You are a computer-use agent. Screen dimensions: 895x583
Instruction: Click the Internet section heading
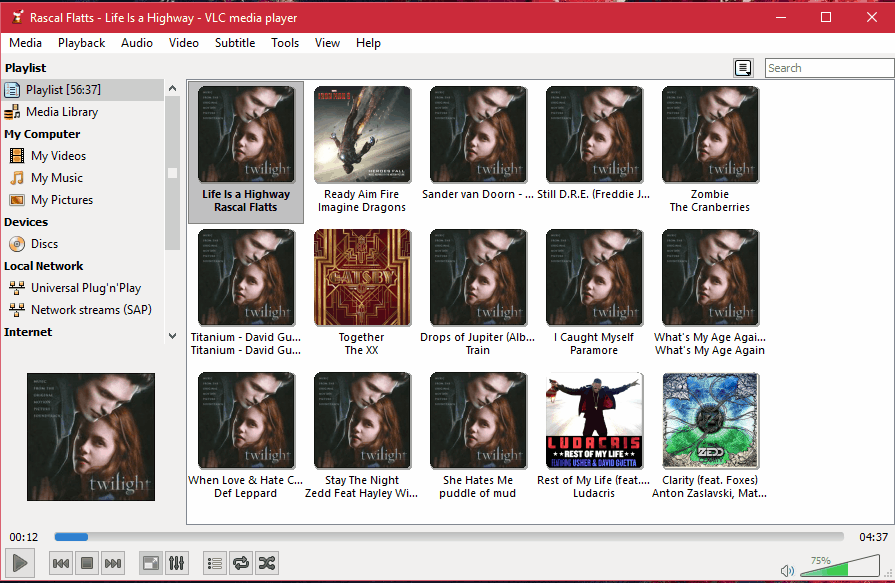pos(28,332)
